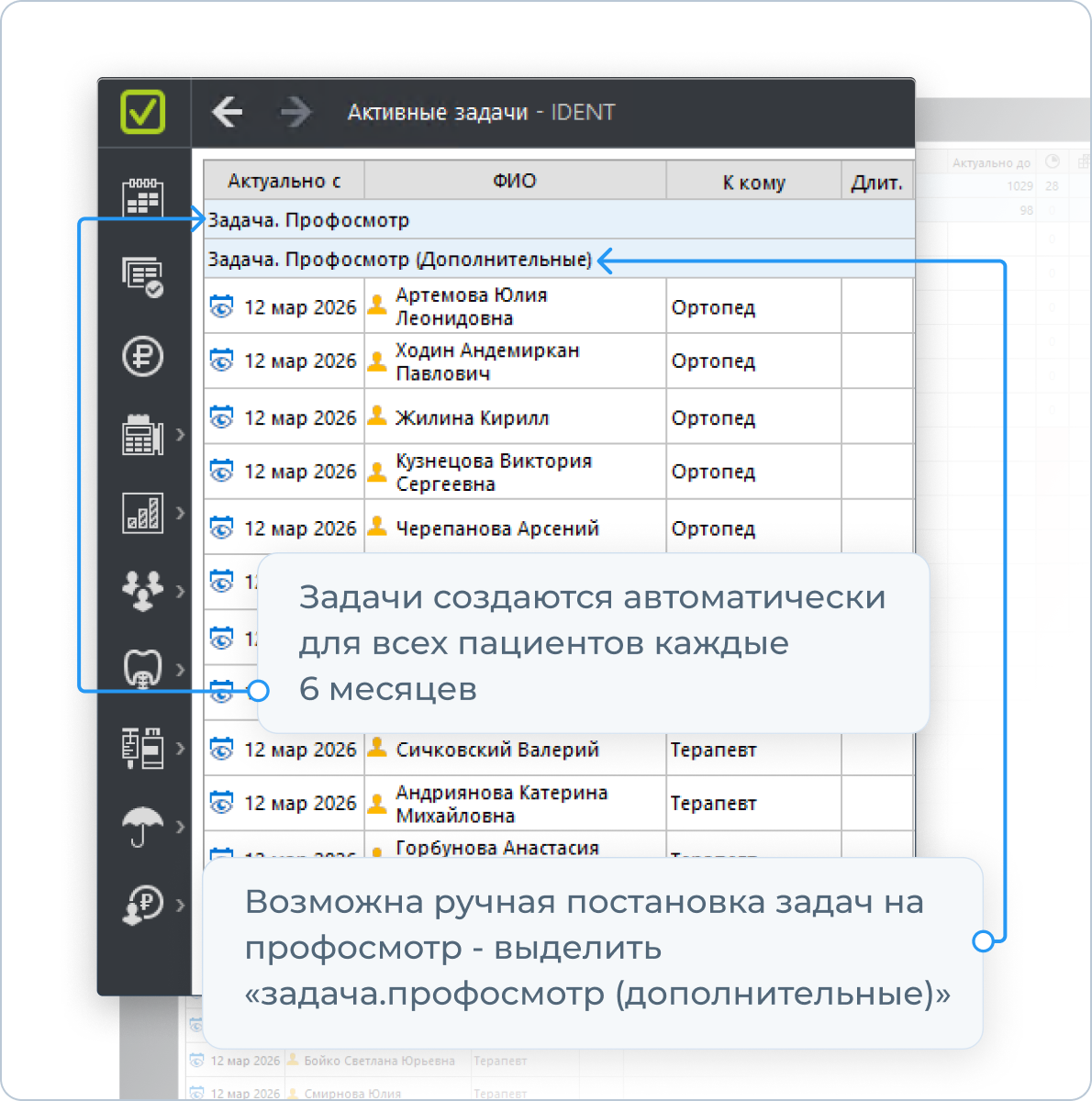
Task: Open the ruble payments sidebar icon
Action: (142, 356)
